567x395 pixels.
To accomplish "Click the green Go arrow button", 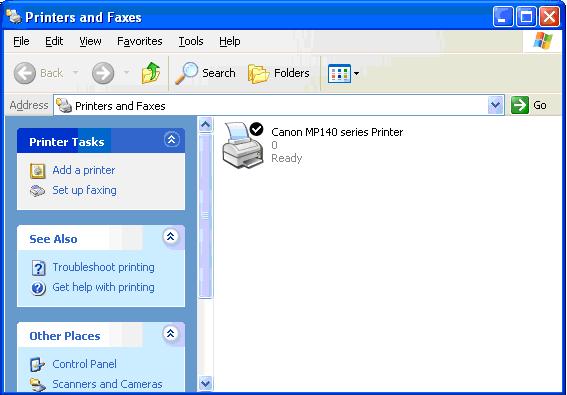I will [x=520, y=105].
